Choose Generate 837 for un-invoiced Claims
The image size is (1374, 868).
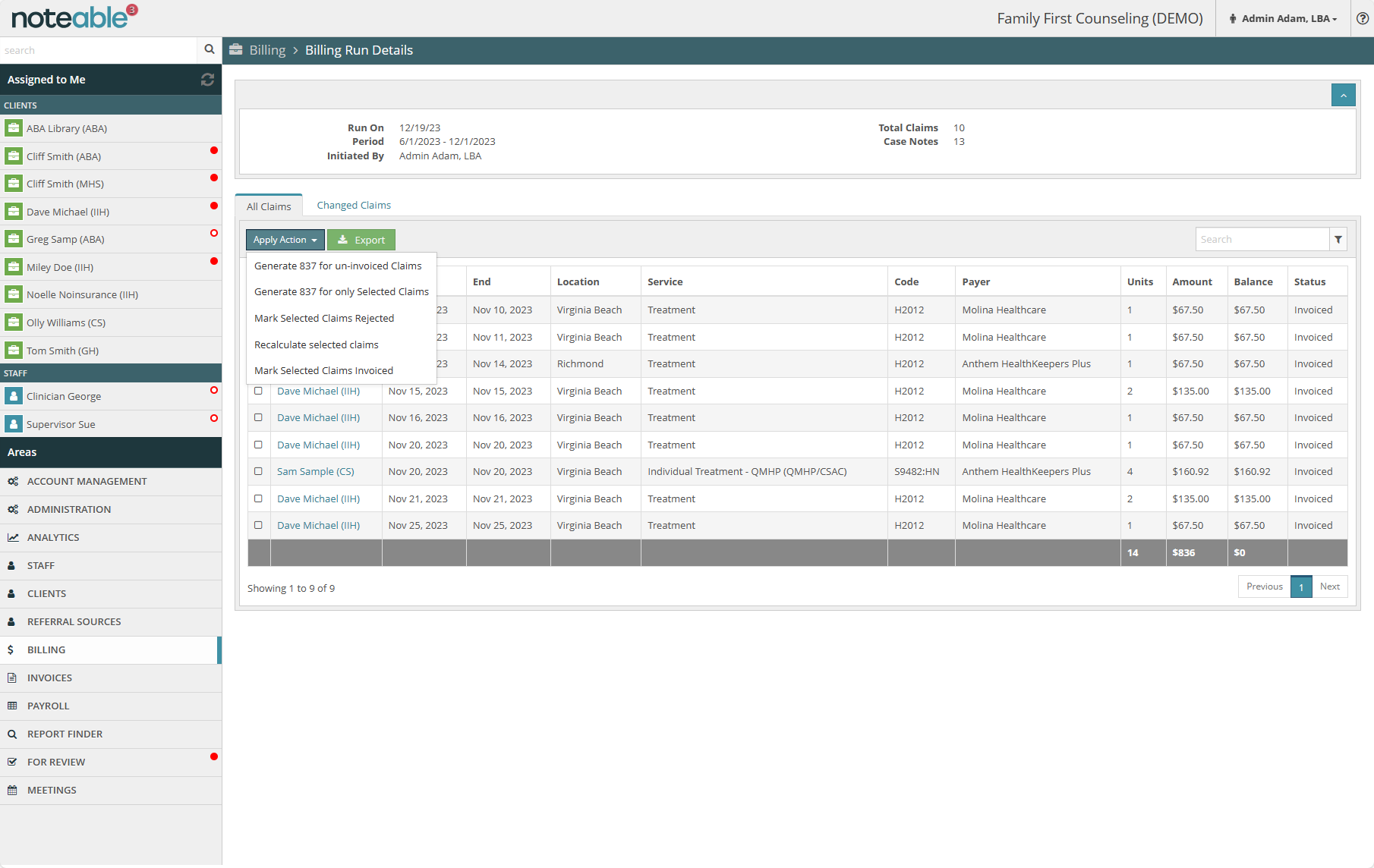pos(338,266)
